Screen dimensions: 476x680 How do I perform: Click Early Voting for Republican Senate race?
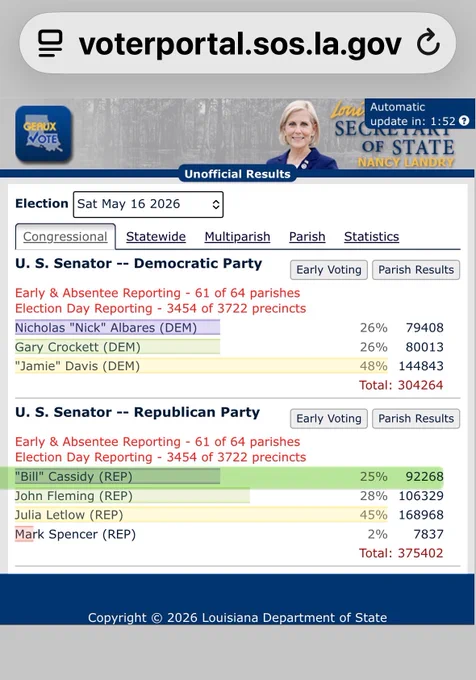pyautogui.click(x=329, y=418)
